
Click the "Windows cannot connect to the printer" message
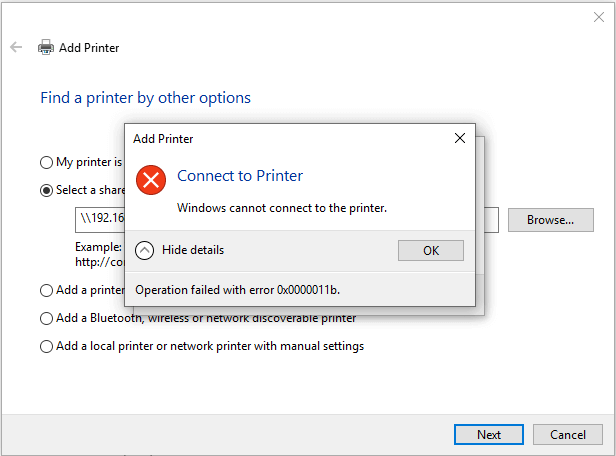tap(281, 208)
